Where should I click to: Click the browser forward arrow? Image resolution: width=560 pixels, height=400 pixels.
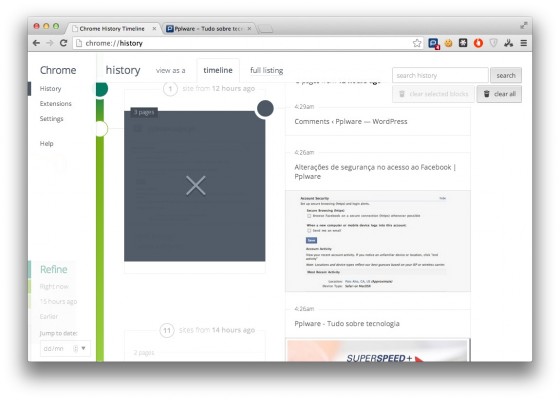pos(50,43)
